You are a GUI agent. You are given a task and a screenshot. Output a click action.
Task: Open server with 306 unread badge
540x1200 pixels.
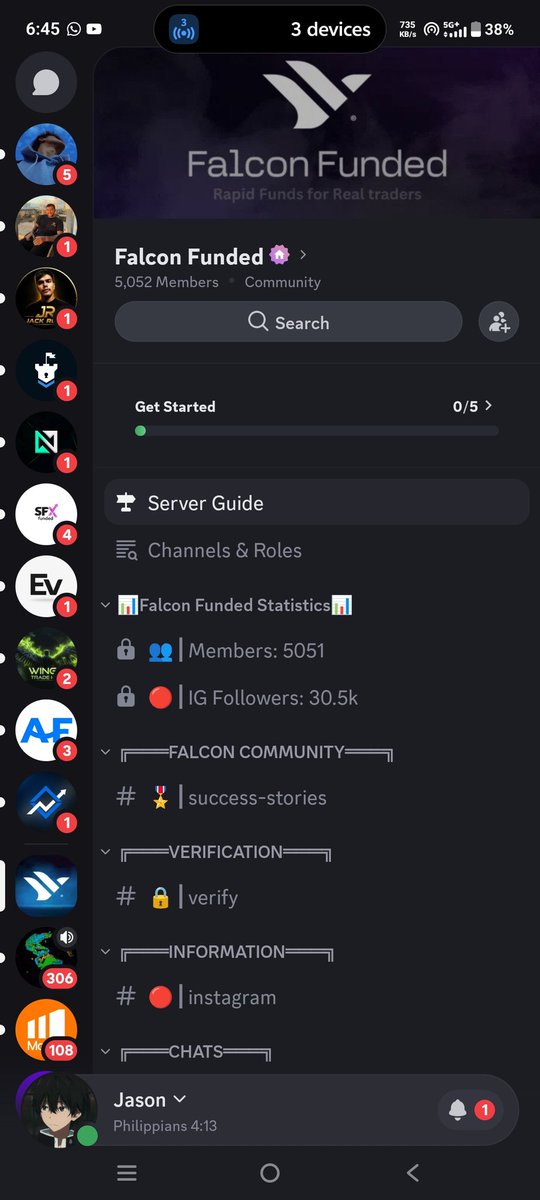[46, 958]
